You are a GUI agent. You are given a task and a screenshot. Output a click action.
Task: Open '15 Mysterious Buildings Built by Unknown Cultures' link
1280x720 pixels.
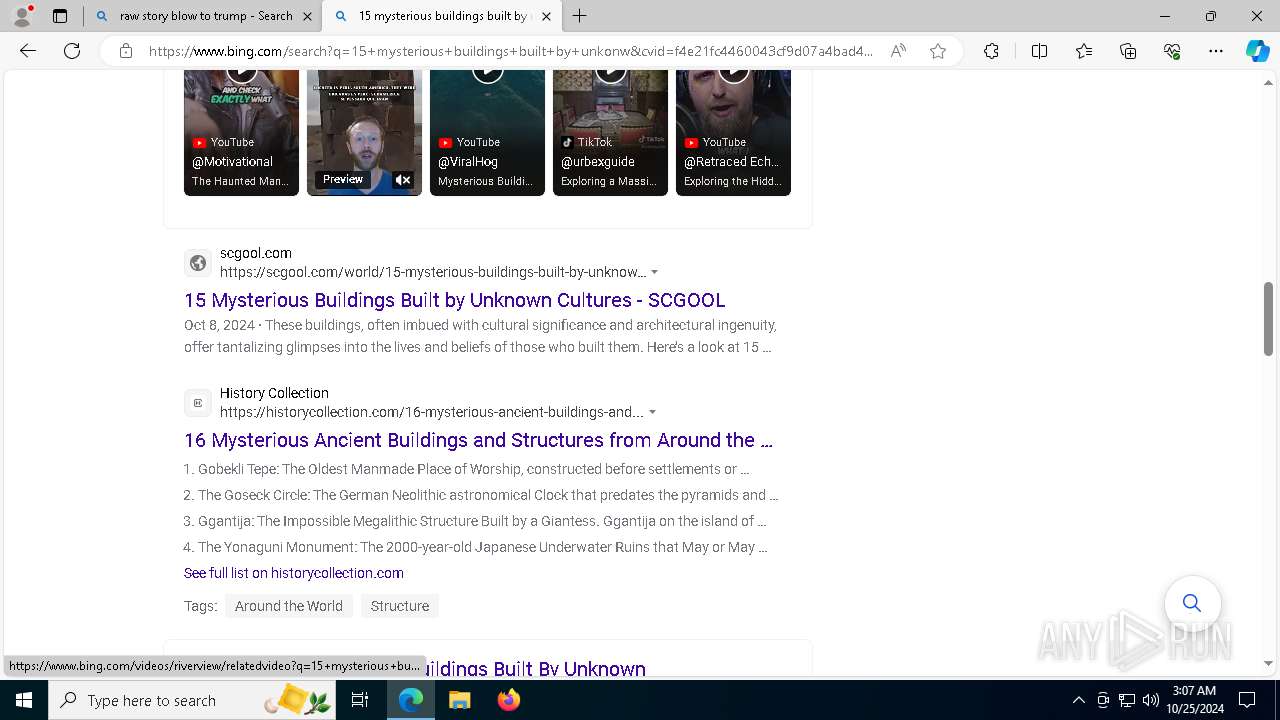[x=455, y=300]
